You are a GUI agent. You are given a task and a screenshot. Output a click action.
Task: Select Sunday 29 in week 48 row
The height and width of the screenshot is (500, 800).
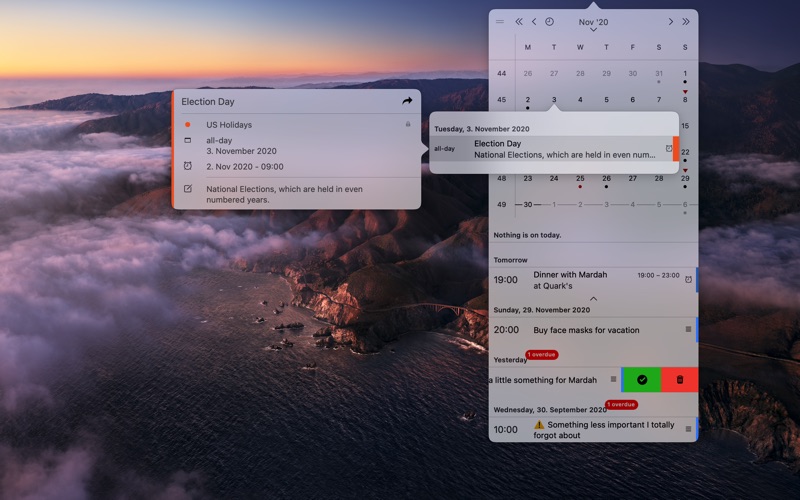[685, 179]
